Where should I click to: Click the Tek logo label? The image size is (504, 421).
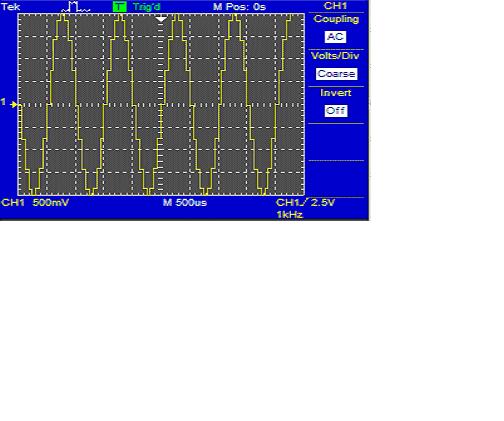coord(11,7)
